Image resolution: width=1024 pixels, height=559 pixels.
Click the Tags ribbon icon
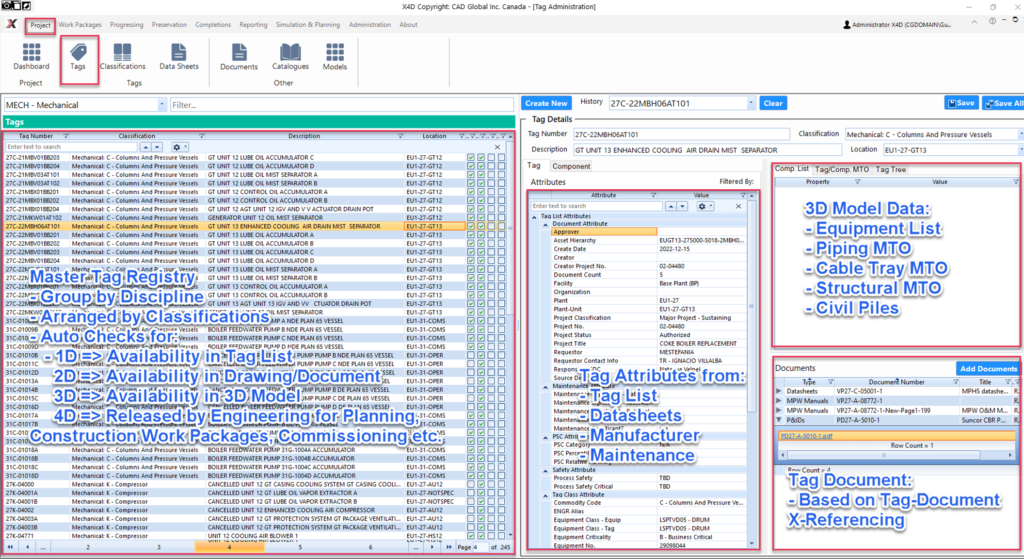pos(77,58)
